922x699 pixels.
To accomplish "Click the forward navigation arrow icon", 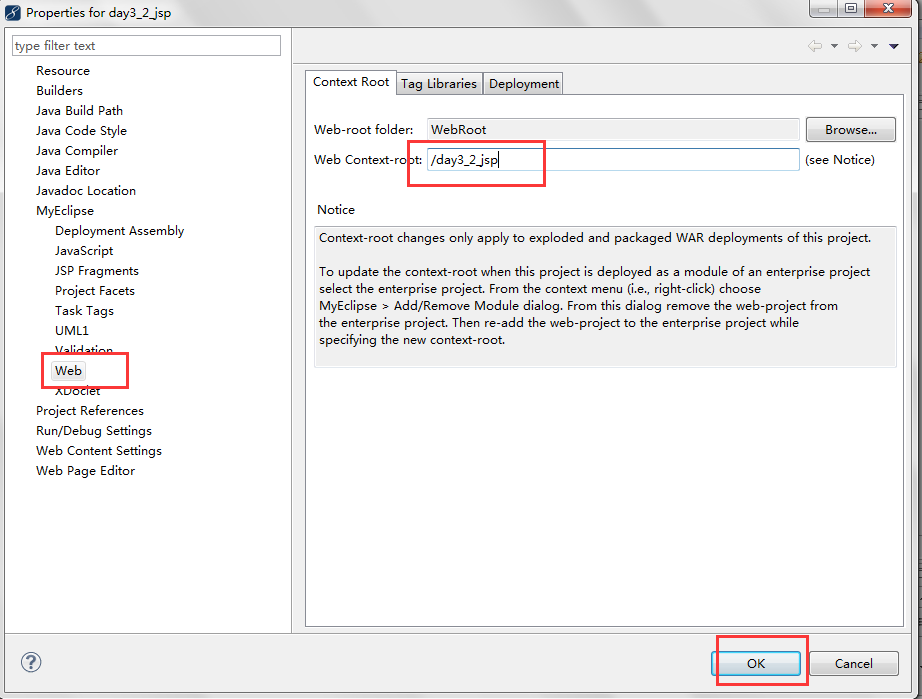I will (x=854, y=46).
